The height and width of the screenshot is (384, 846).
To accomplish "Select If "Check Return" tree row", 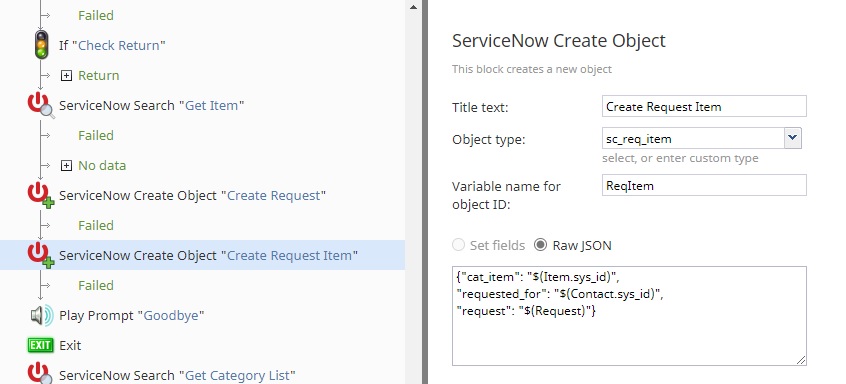I will (112, 45).
